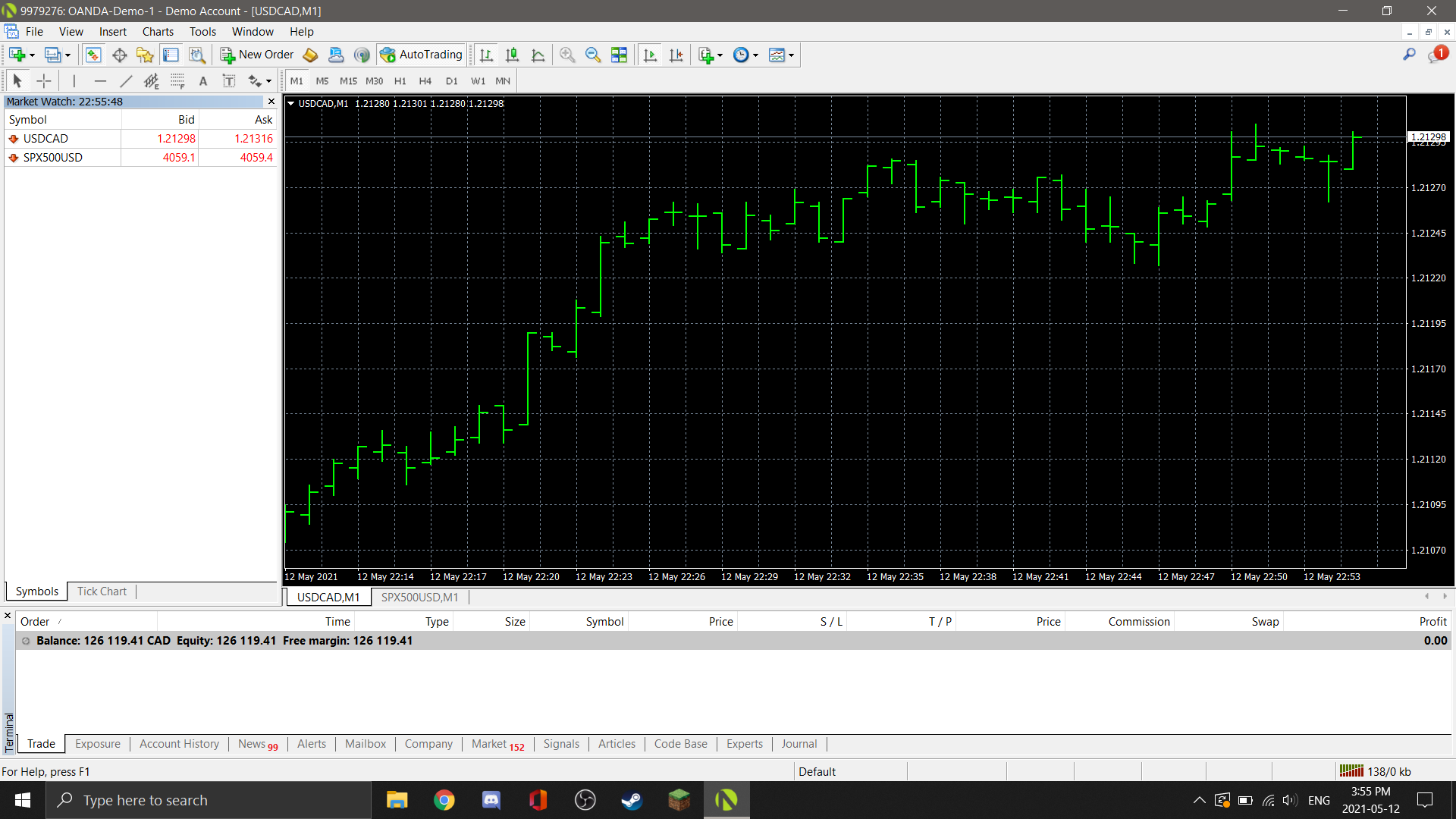Select the Trendline drawing tool
The width and height of the screenshot is (1456, 819).
click(x=126, y=81)
